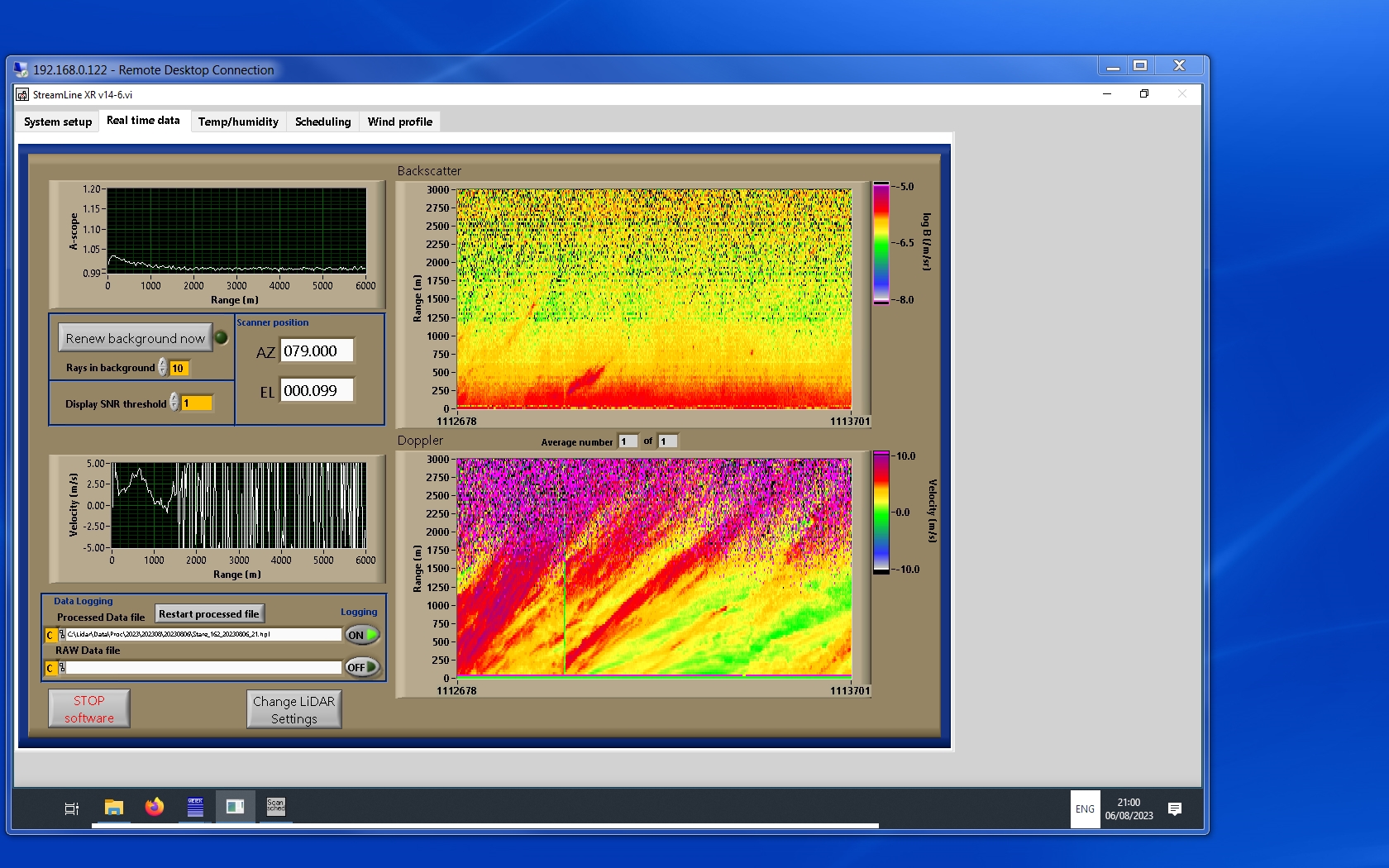Click the green background status LED

221,337
